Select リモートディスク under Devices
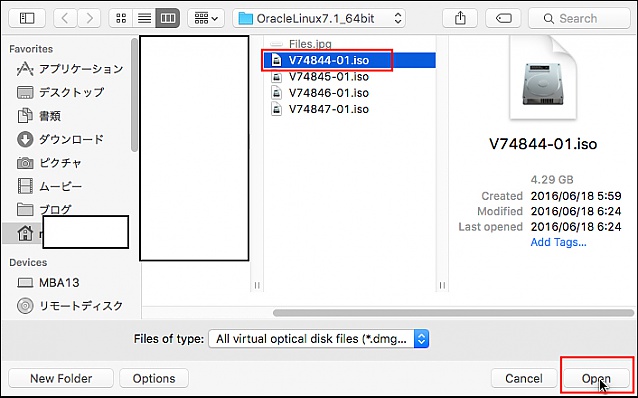Viewport: 638px width, 398px height. [x=70, y=306]
